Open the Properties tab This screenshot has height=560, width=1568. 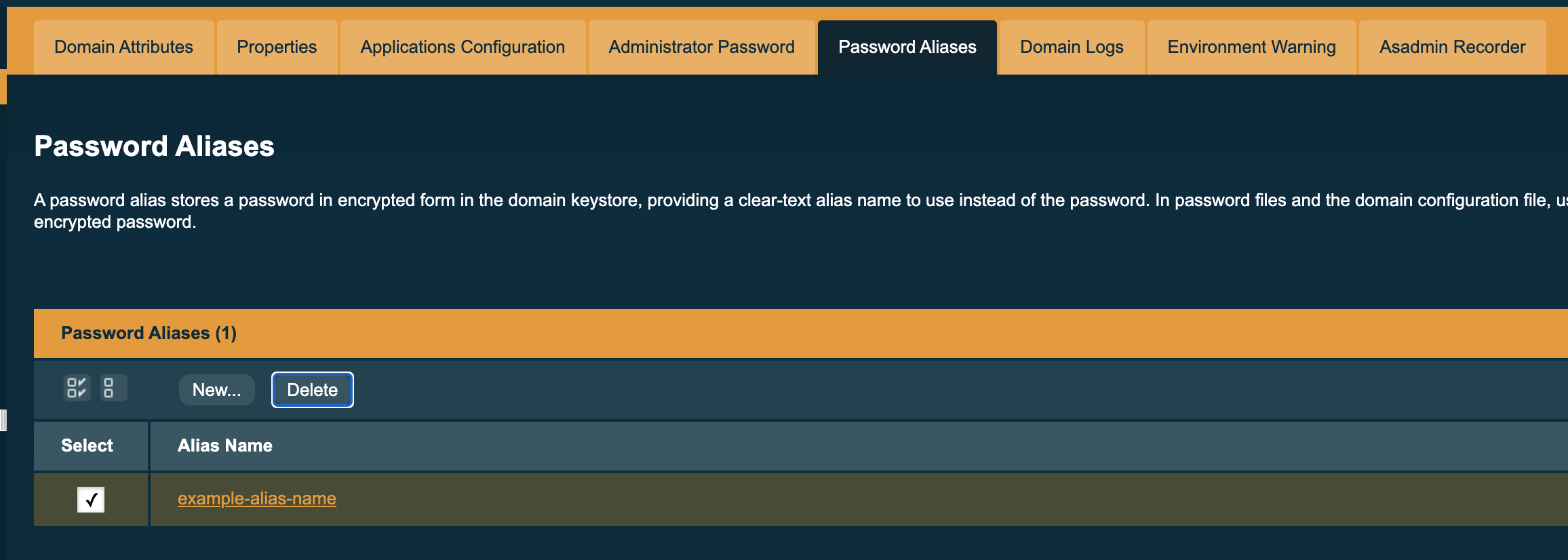coord(276,47)
